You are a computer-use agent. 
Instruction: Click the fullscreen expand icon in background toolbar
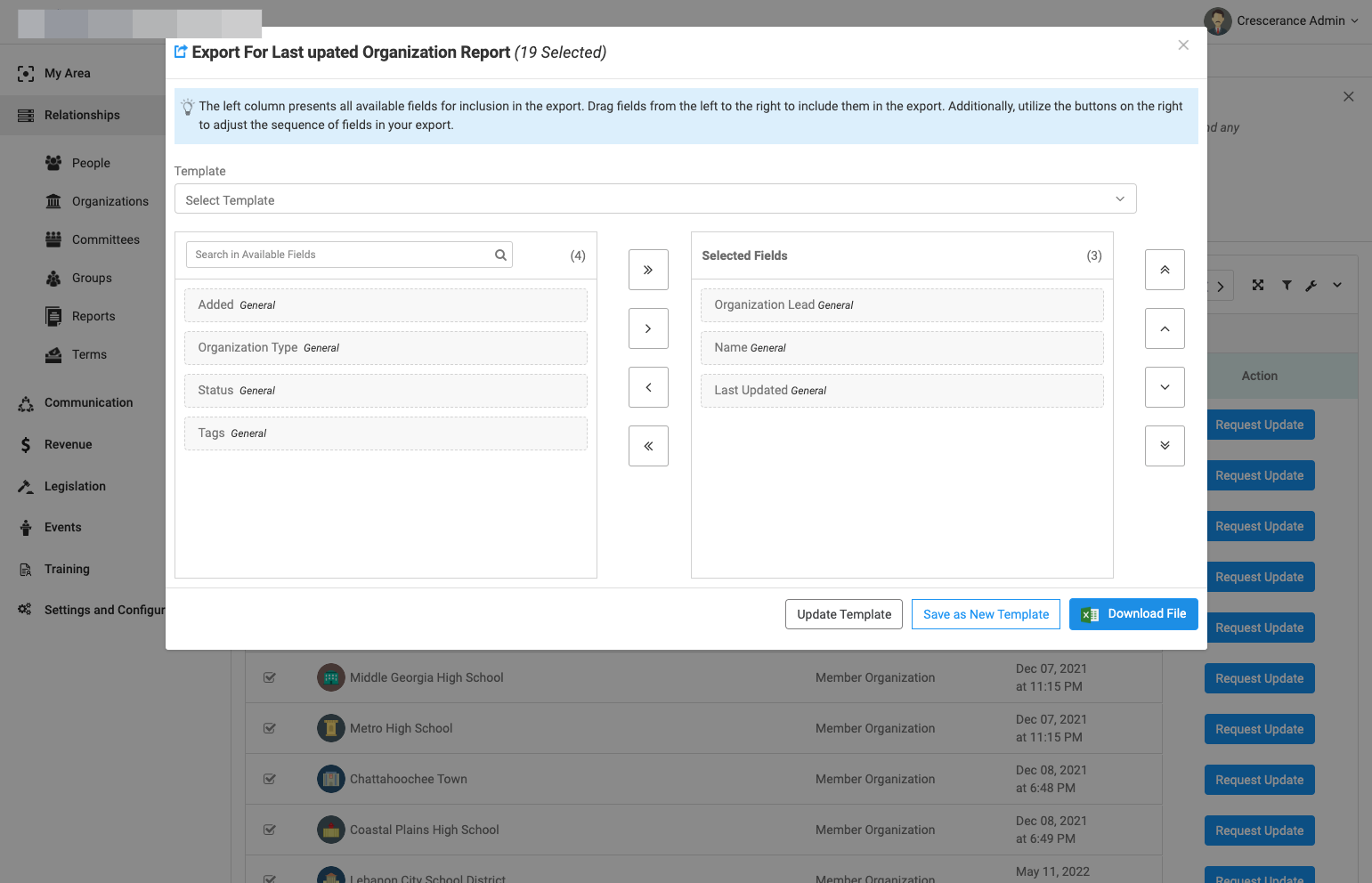click(x=1258, y=285)
